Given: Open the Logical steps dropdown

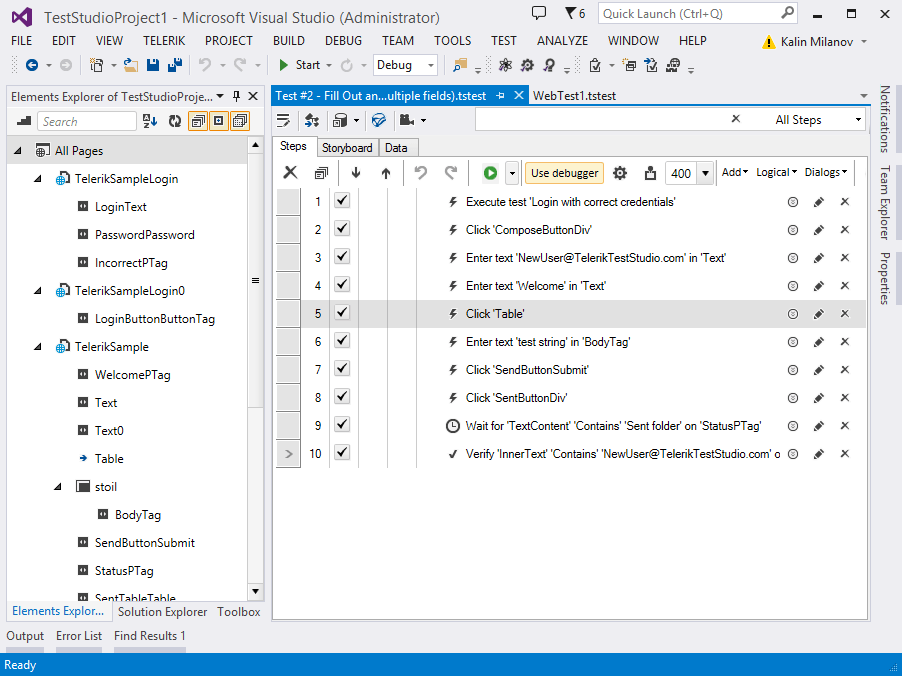Looking at the screenshot, I should pos(776,172).
